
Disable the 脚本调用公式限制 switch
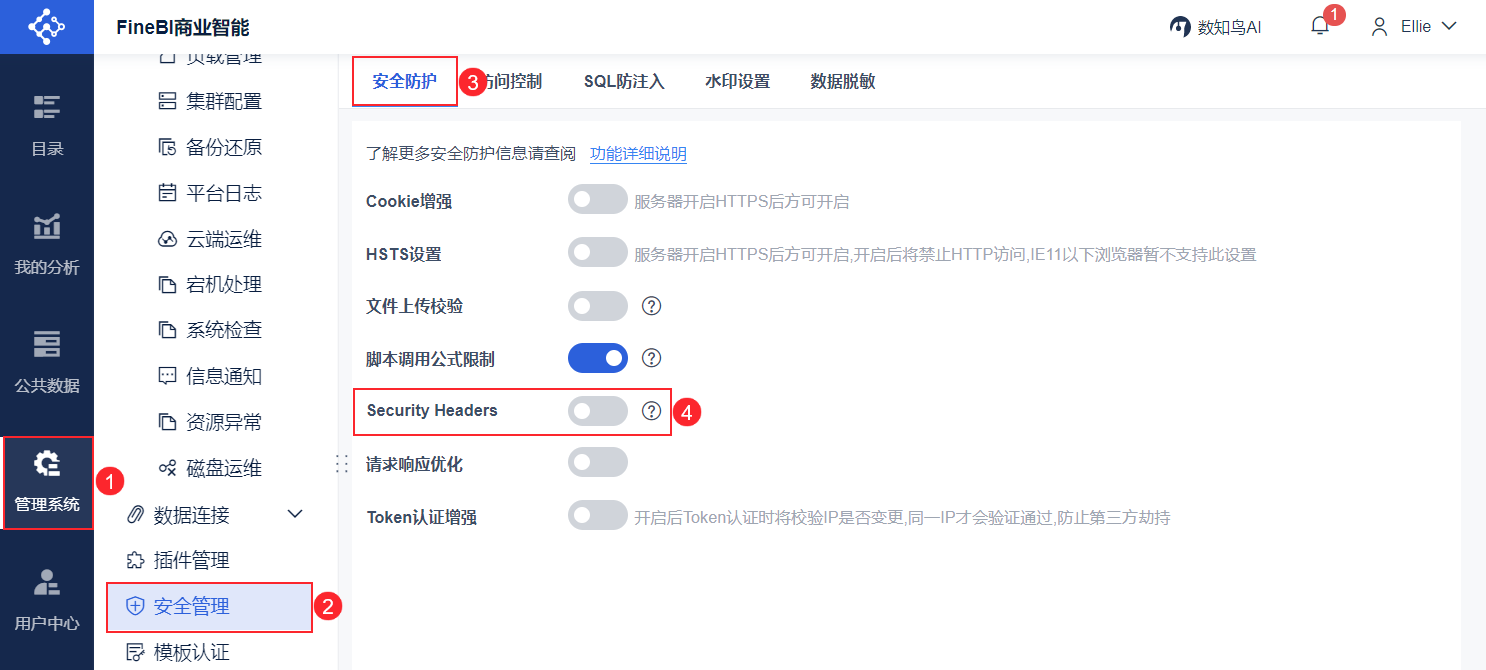tap(597, 358)
